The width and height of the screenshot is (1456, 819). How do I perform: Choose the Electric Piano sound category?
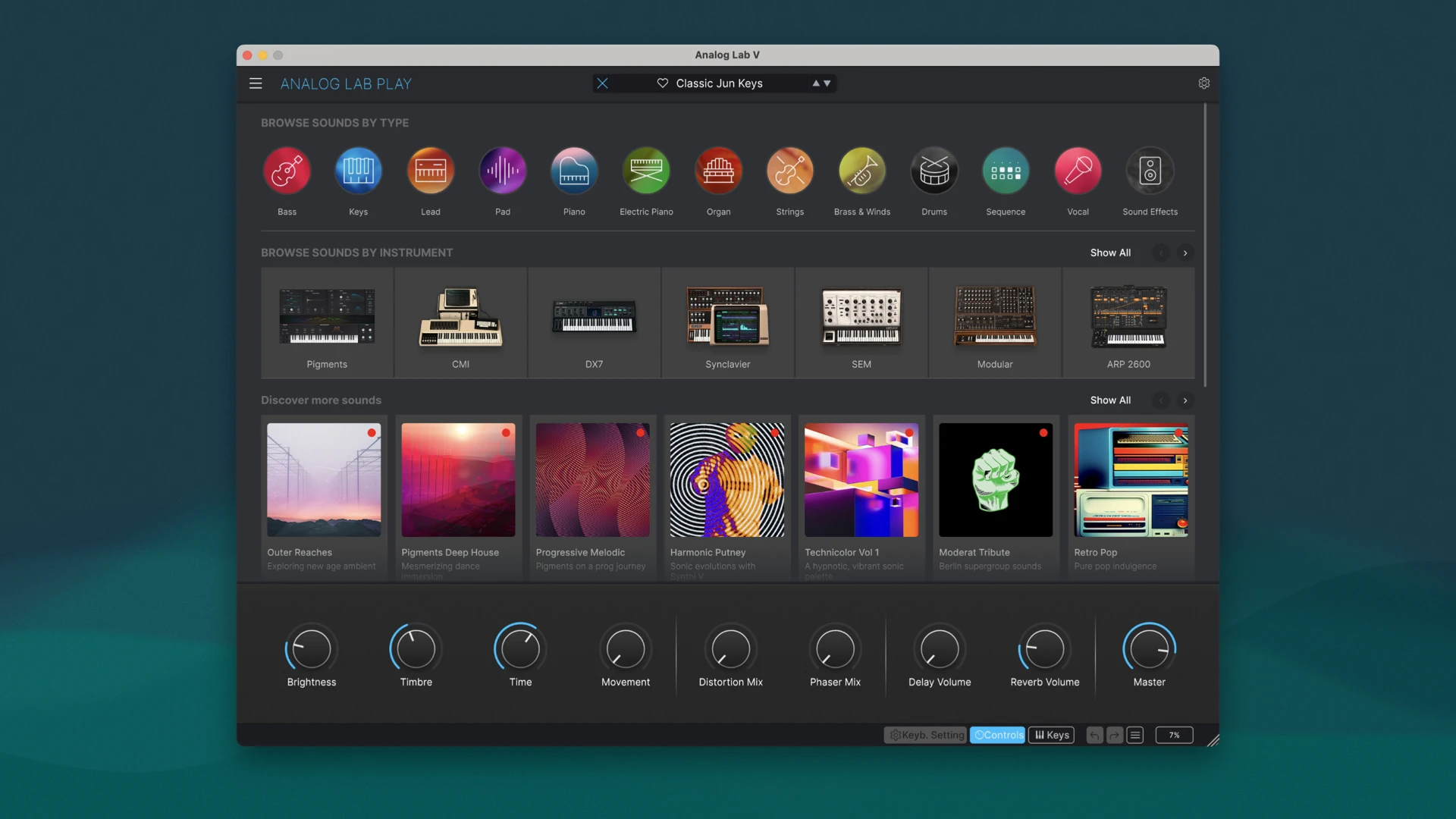click(x=646, y=171)
